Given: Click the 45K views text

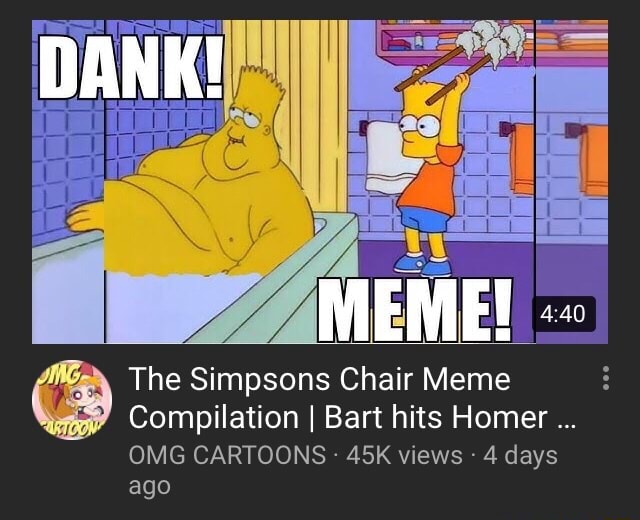Looking at the screenshot, I should click(x=404, y=455).
